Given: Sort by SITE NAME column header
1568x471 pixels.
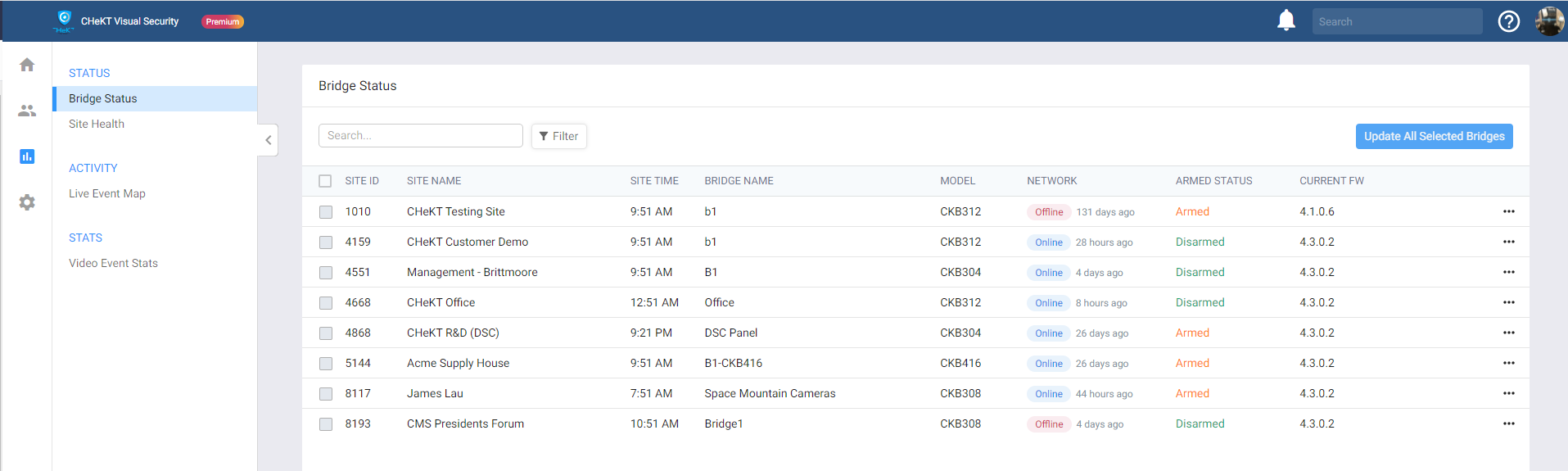Looking at the screenshot, I should click(434, 181).
